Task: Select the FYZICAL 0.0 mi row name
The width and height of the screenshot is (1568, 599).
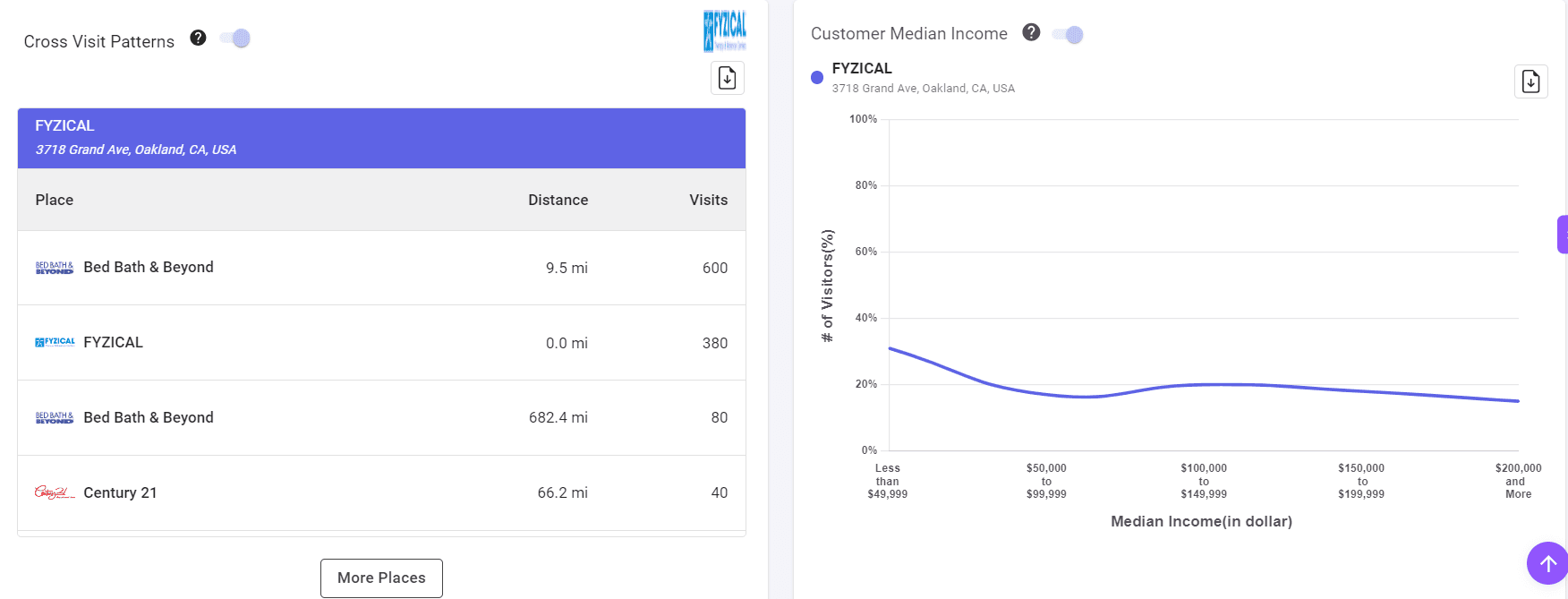Action: (x=113, y=342)
